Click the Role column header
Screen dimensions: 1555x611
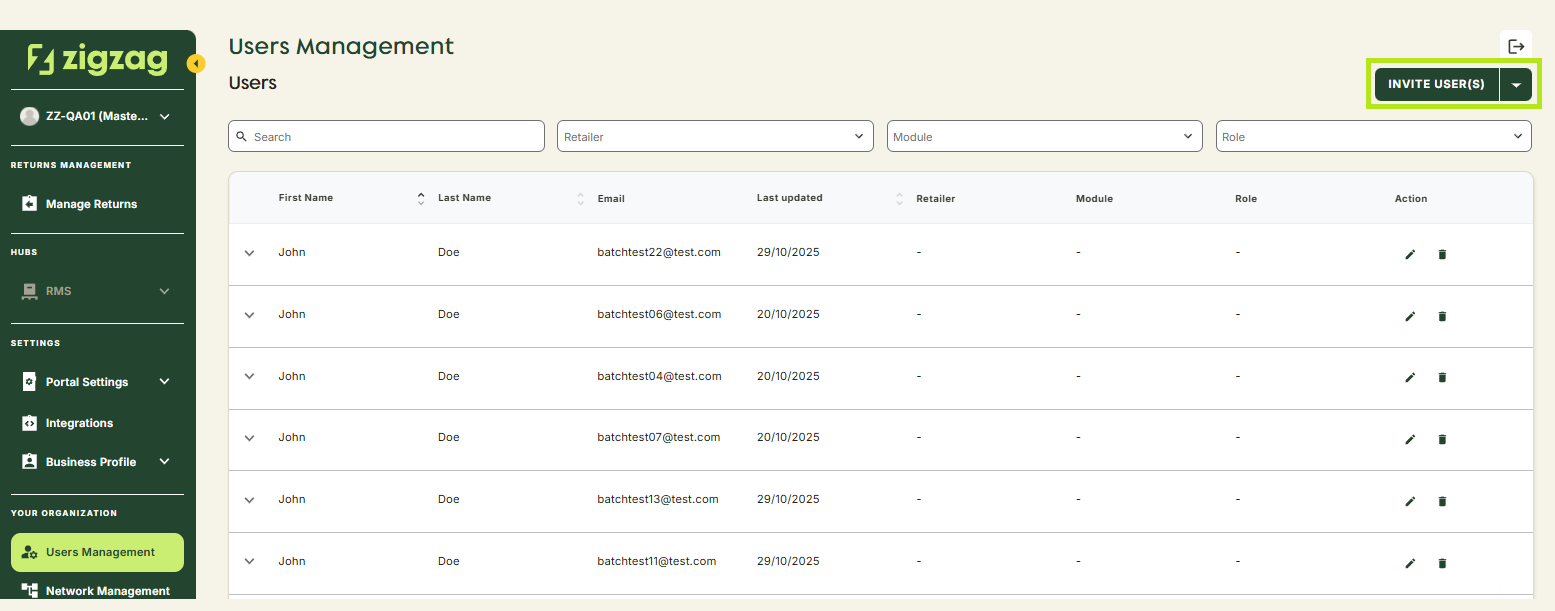pyautogui.click(x=1246, y=198)
